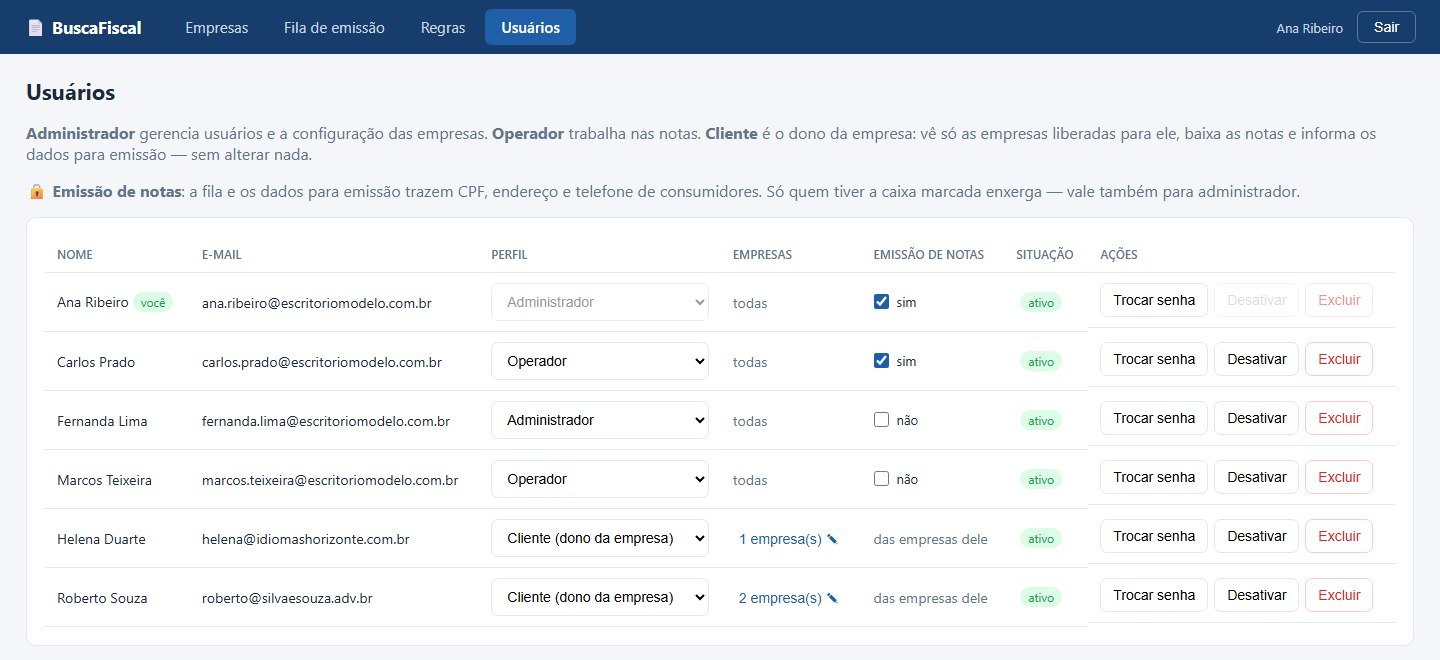
Task: Click the SITUAÇÃO column header
Action: (1045, 255)
